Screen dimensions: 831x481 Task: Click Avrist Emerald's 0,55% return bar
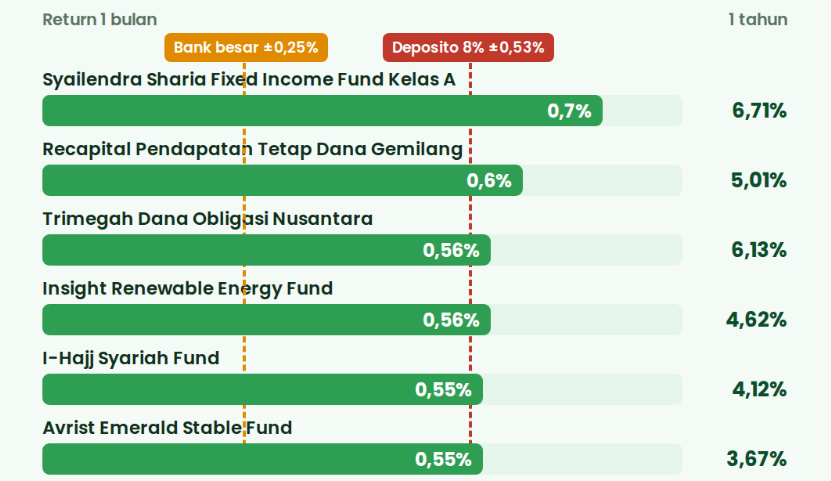tap(262, 459)
